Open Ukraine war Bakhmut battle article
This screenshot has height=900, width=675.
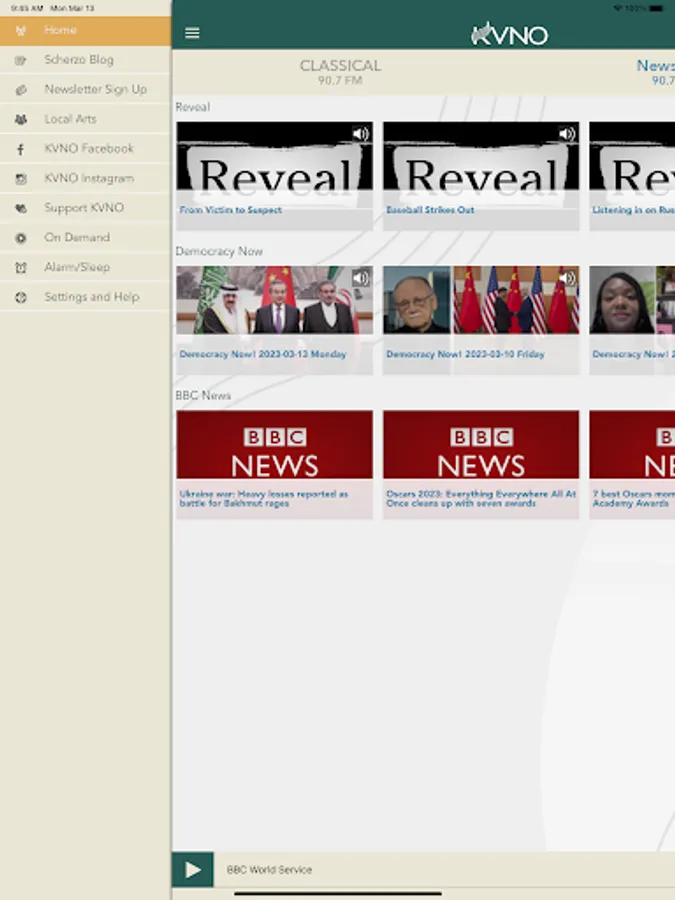[x=264, y=499]
